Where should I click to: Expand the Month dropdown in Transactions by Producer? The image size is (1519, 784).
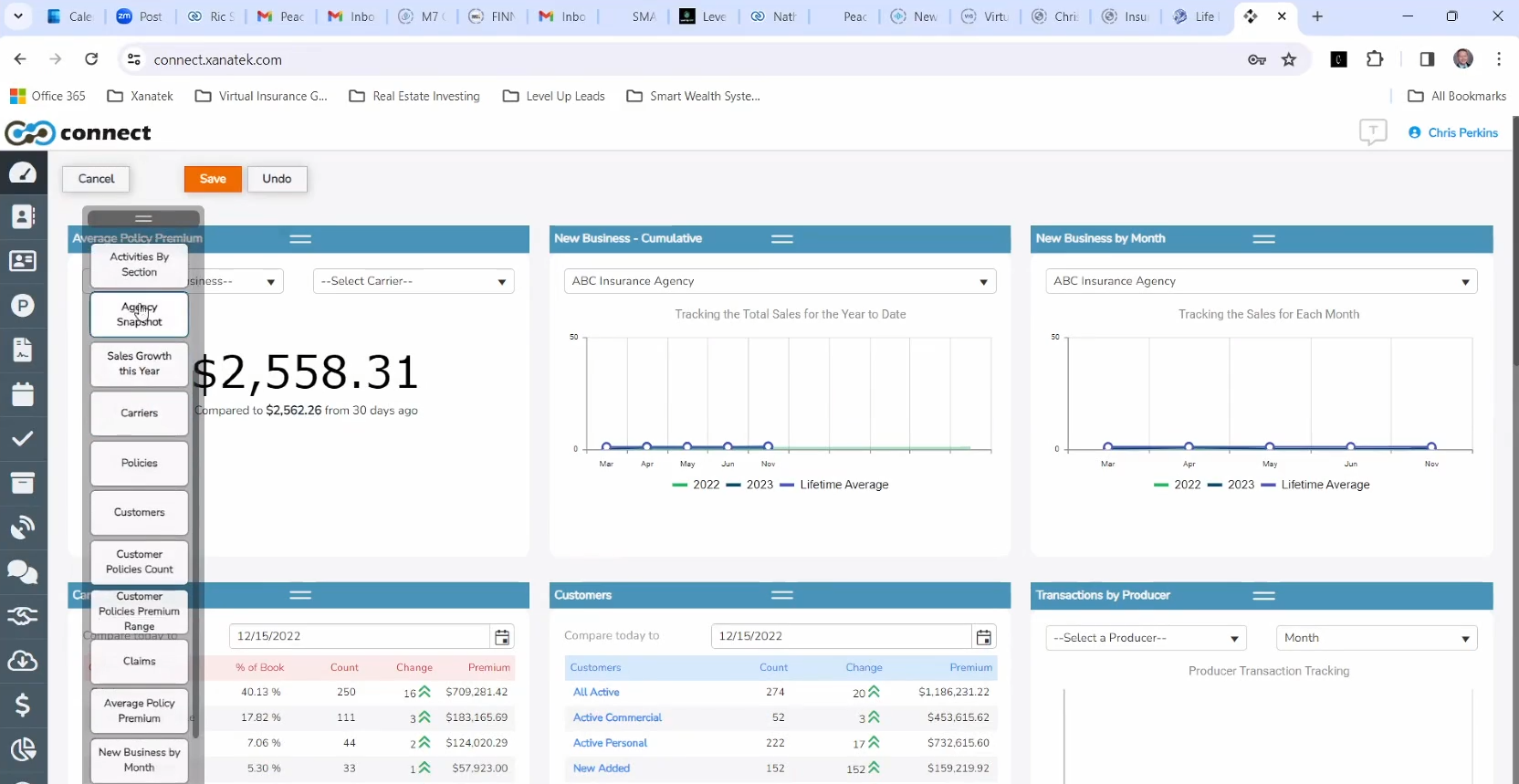1376,638
